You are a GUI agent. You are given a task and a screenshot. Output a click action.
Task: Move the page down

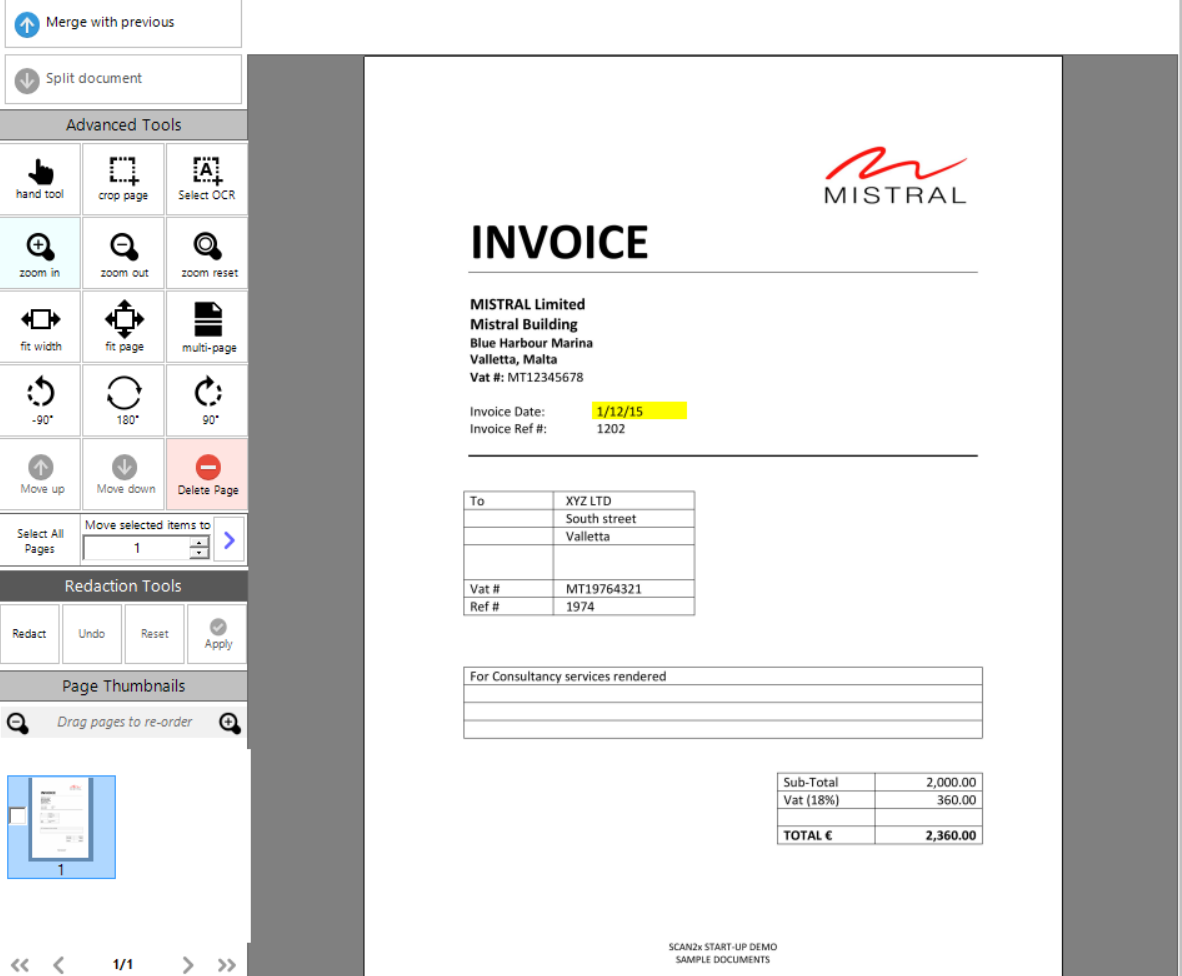tap(123, 474)
